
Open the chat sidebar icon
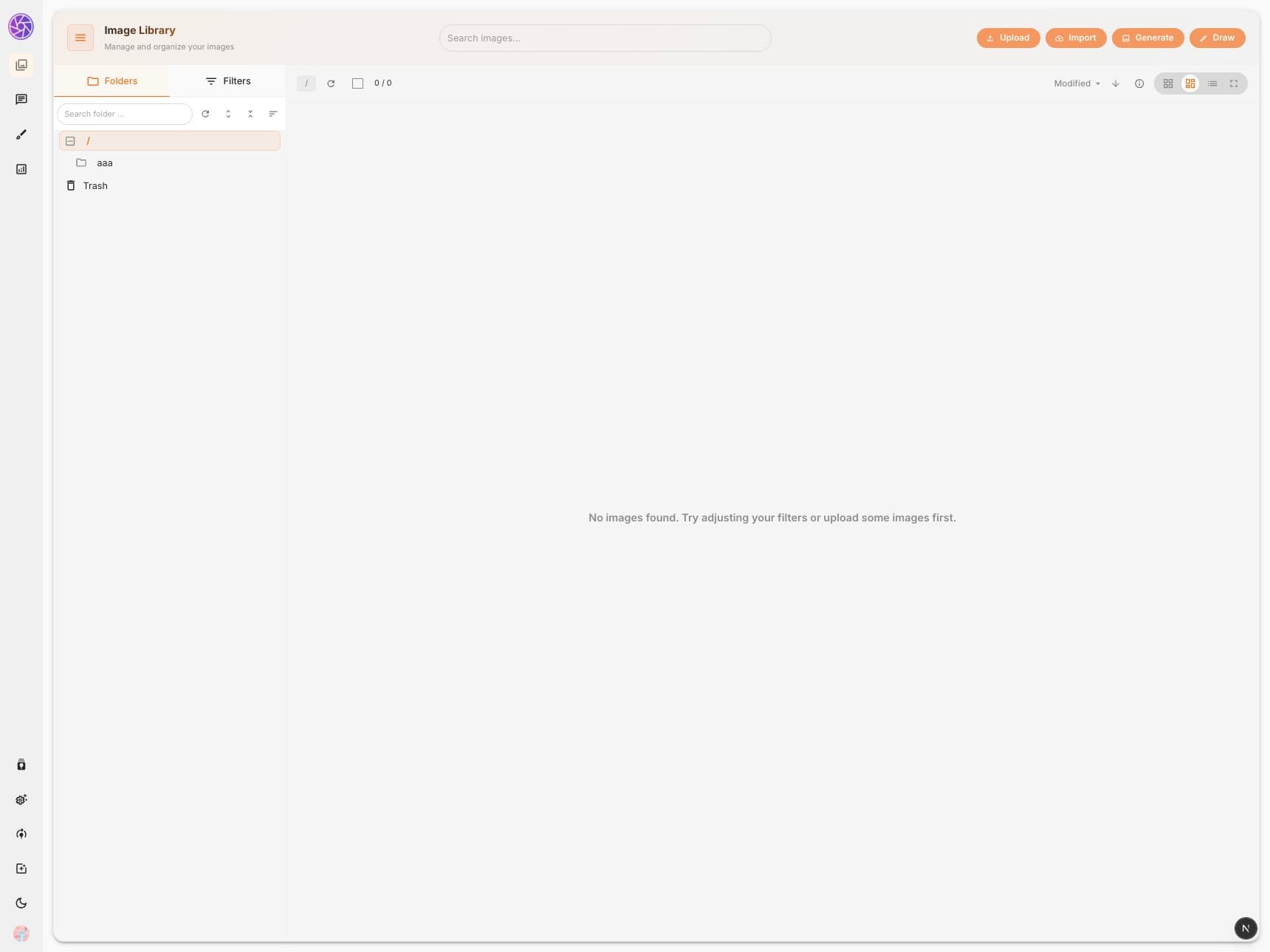pyautogui.click(x=21, y=100)
